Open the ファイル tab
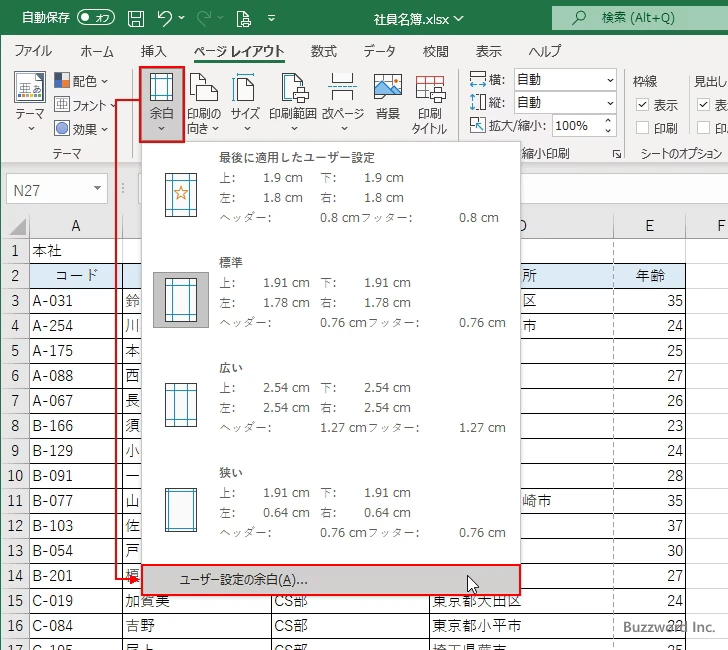Screen dimensions: 728x650 click(x=33, y=51)
